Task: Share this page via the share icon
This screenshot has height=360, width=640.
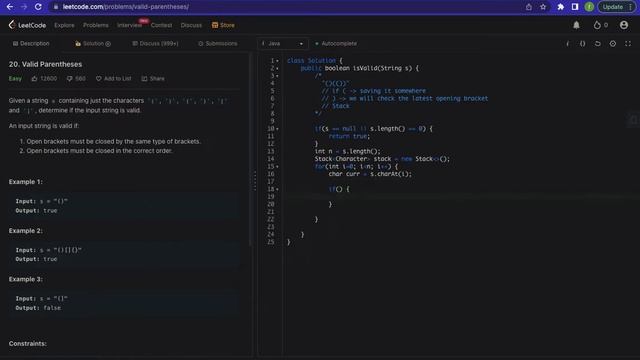Action: (529, 7)
